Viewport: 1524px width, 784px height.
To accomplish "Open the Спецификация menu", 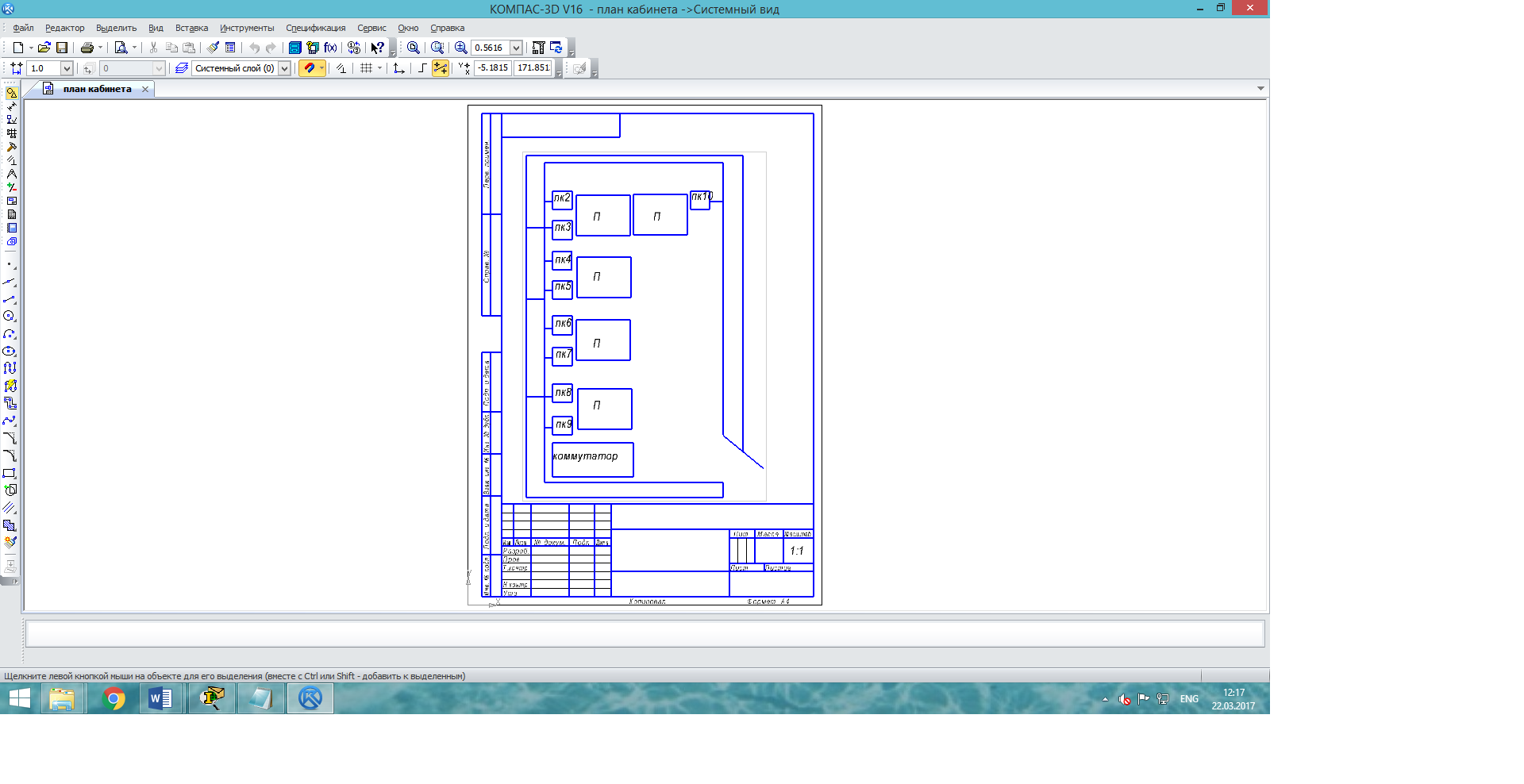I will pyautogui.click(x=315, y=28).
